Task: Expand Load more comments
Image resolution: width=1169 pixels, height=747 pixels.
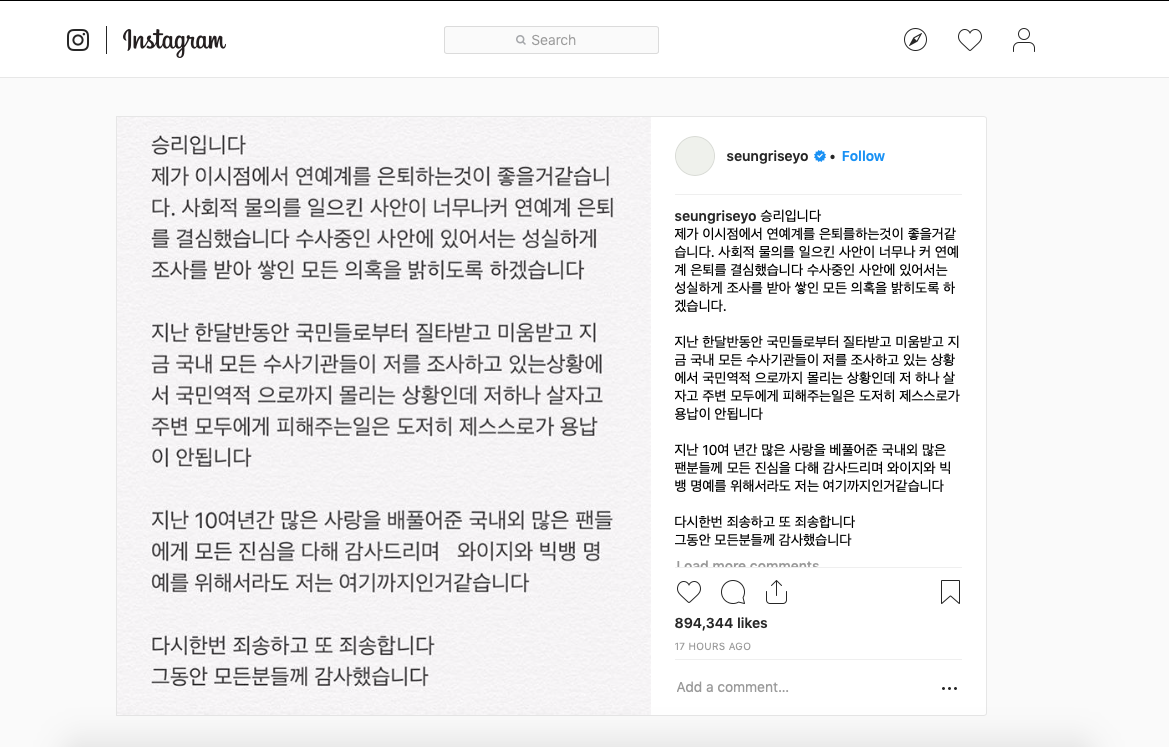Action: pos(747,564)
